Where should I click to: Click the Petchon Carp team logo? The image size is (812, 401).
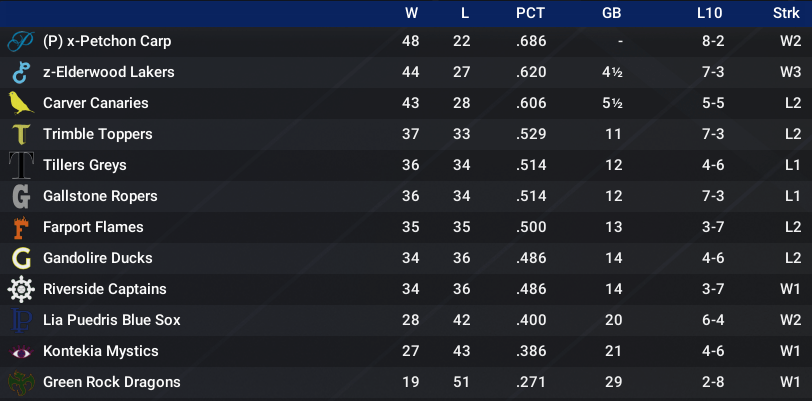21,41
